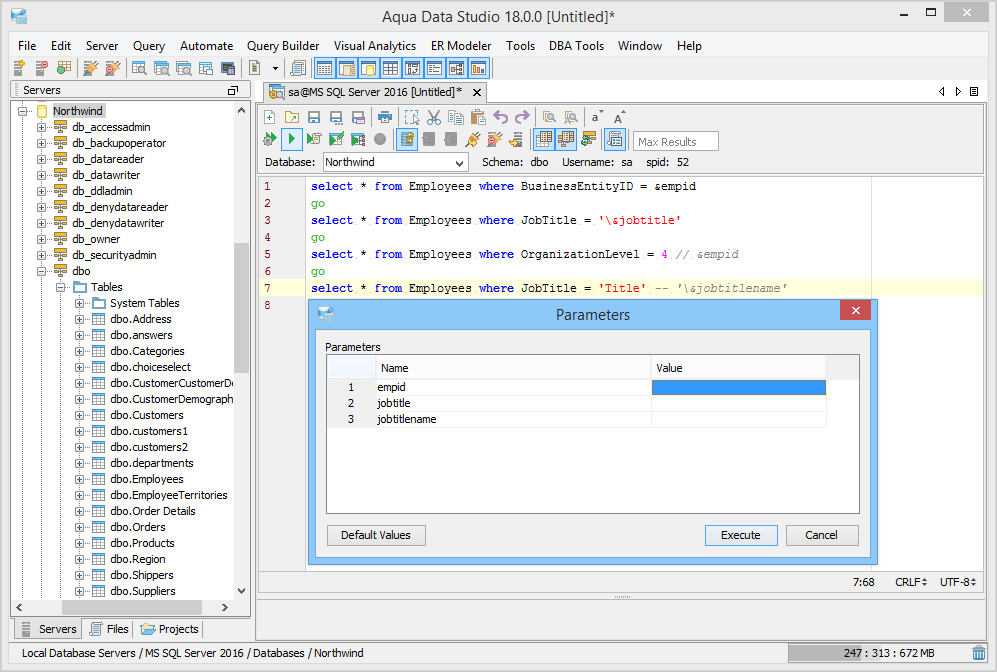This screenshot has height=672, width=997.
Task: Click the green Execute query play icon
Action: tap(292, 139)
